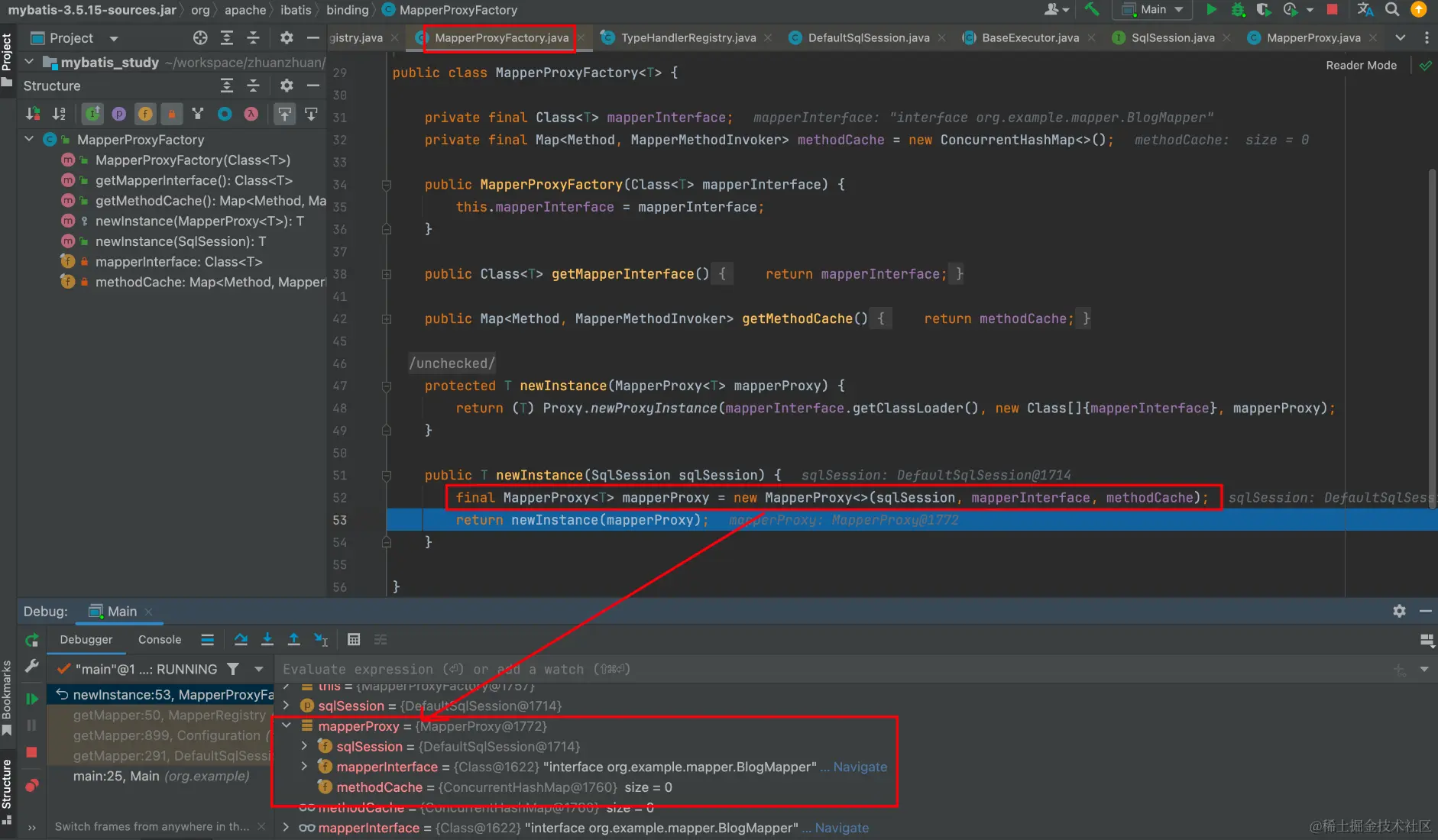
Task: Show hidden editor tabs chevron
Action: tap(1400, 37)
